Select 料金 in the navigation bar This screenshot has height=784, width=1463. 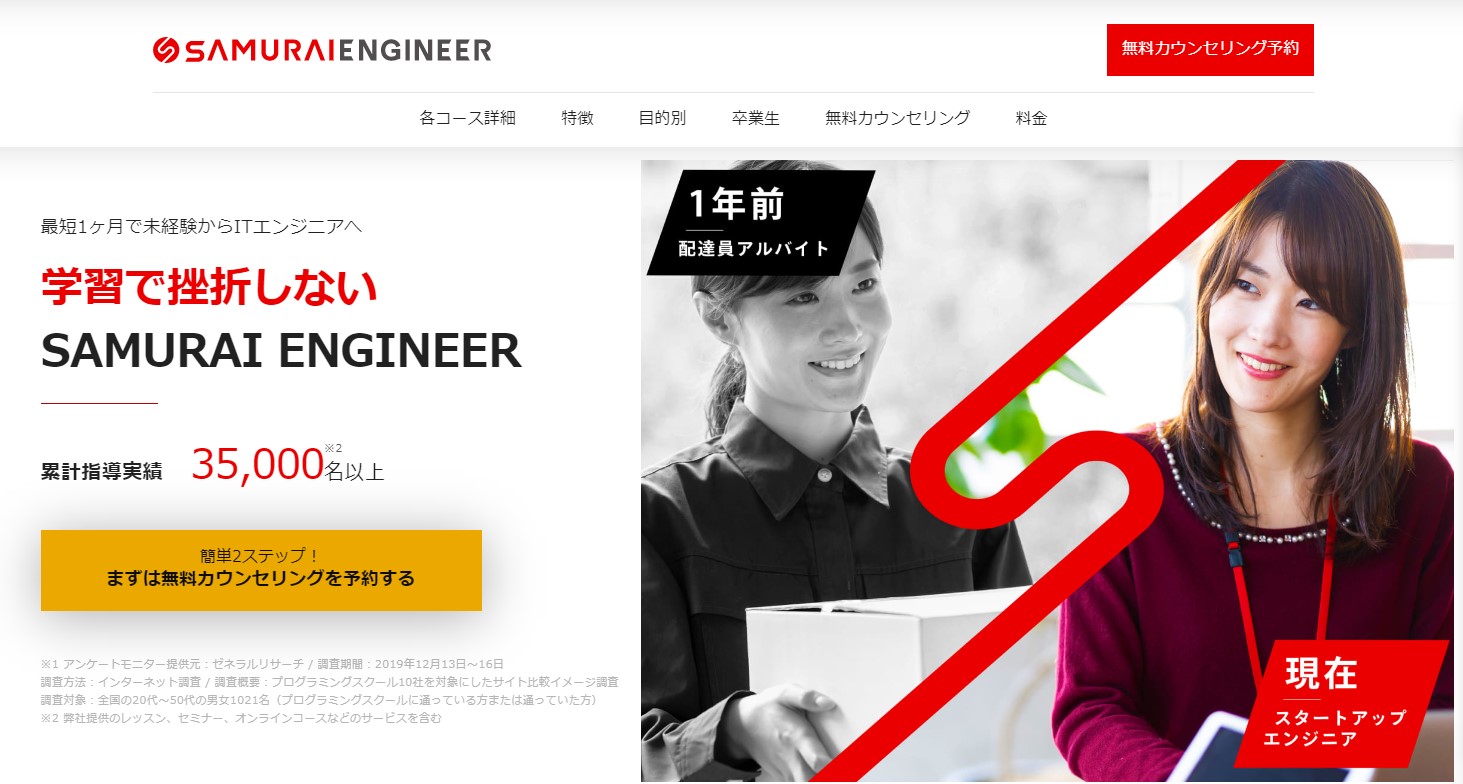click(1032, 118)
